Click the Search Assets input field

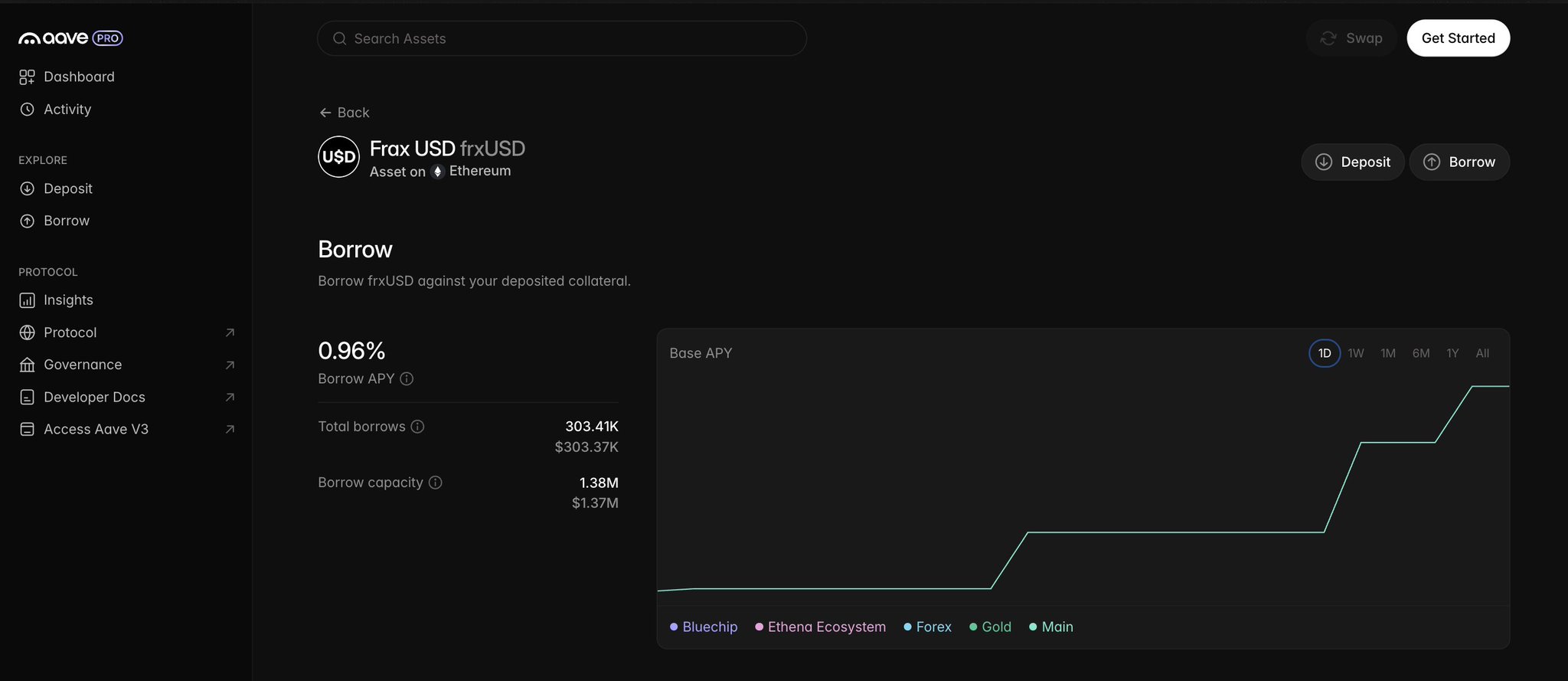pyautogui.click(x=561, y=38)
